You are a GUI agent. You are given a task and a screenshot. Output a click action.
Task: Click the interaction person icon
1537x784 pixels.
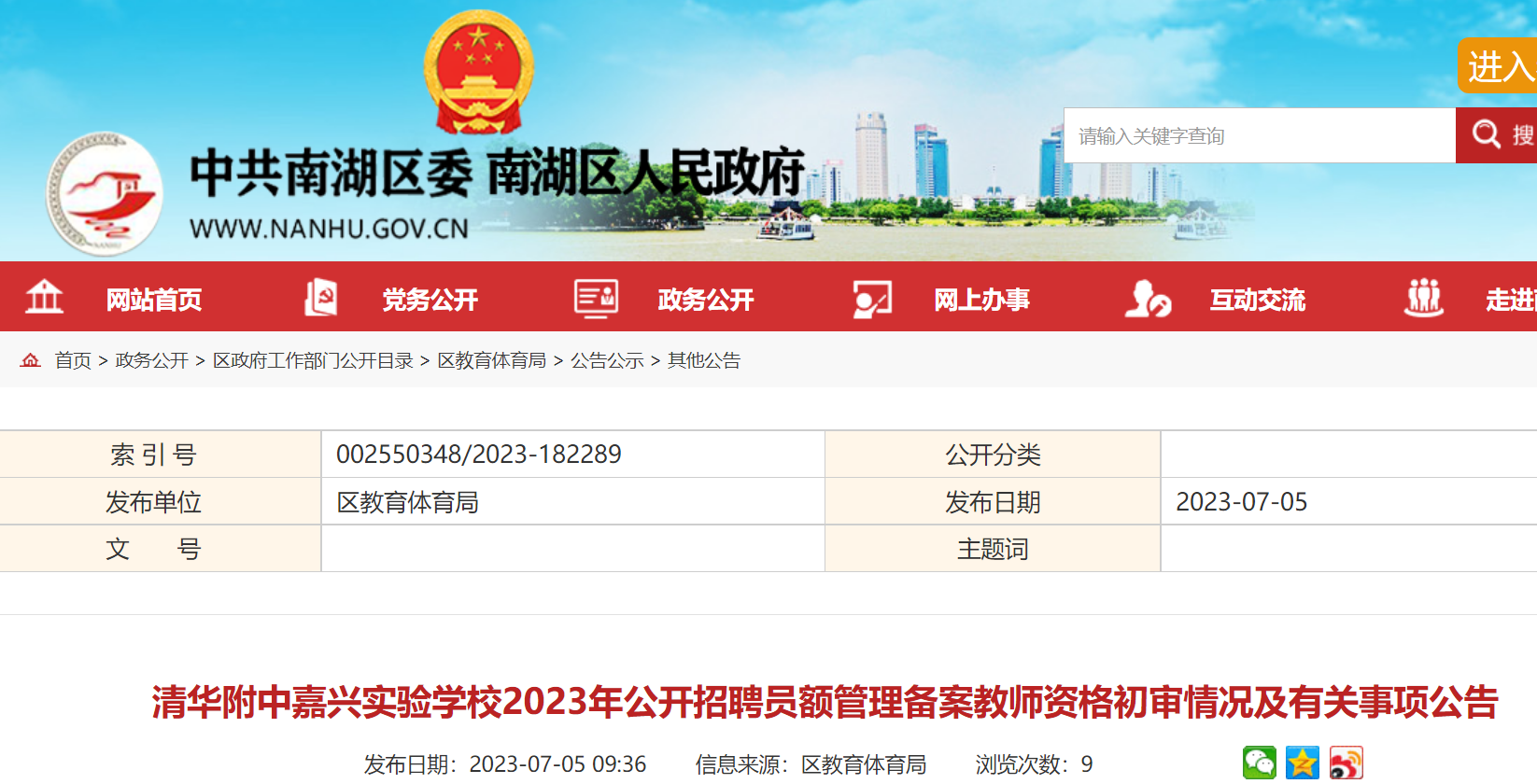1148,299
